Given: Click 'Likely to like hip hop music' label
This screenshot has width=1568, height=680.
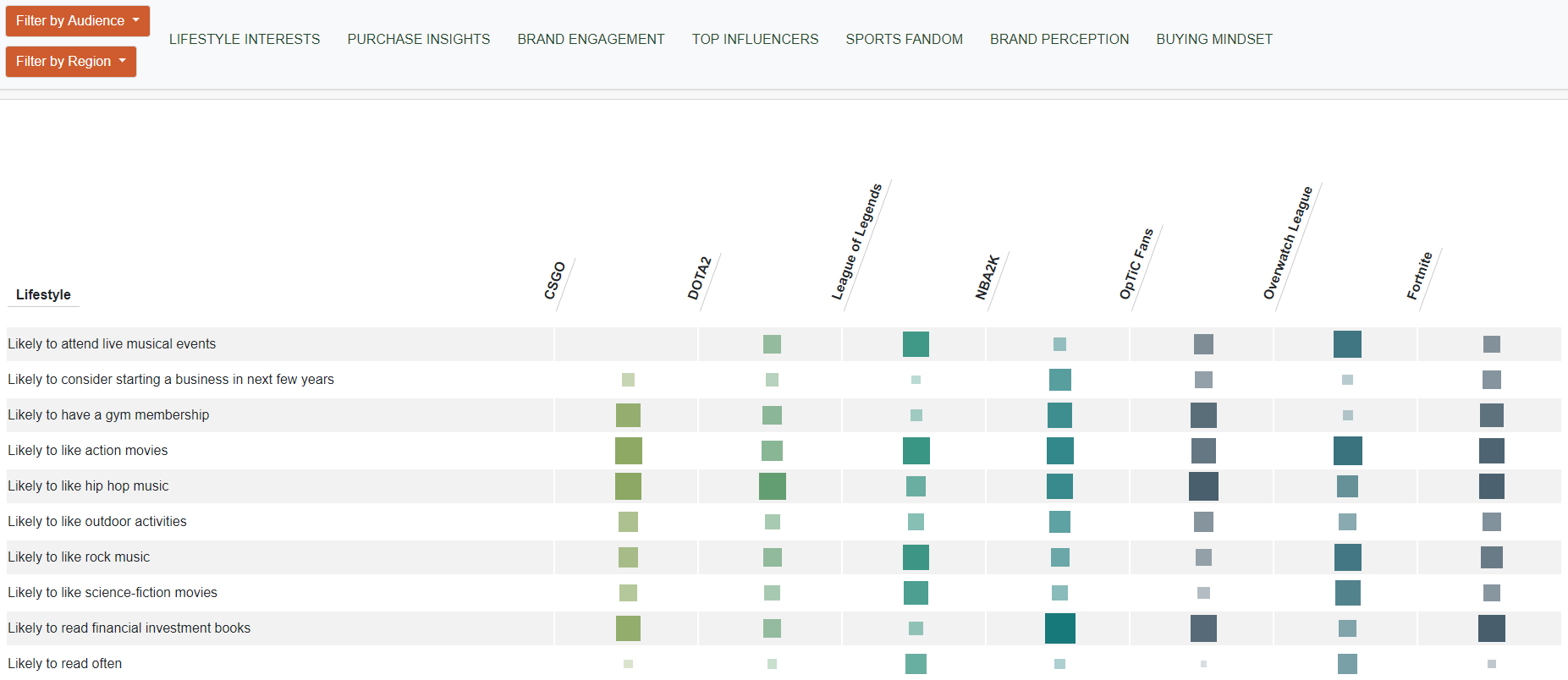Looking at the screenshot, I should coord(88,485).
